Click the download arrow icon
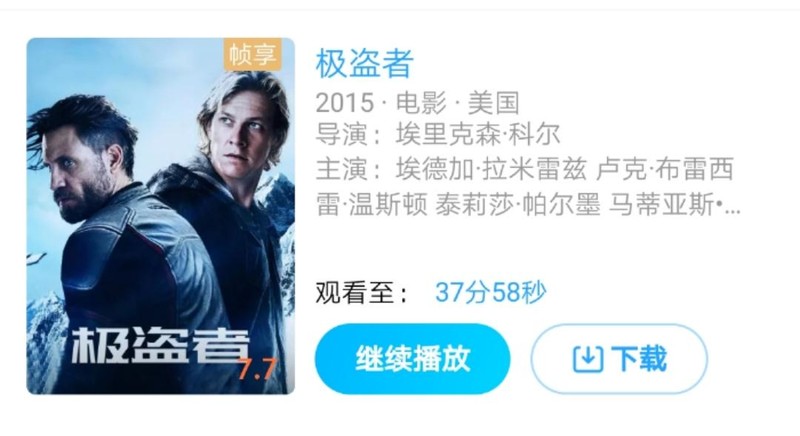Image resolution: width=800 pixels, height=436 pixels. pos(588,359)
